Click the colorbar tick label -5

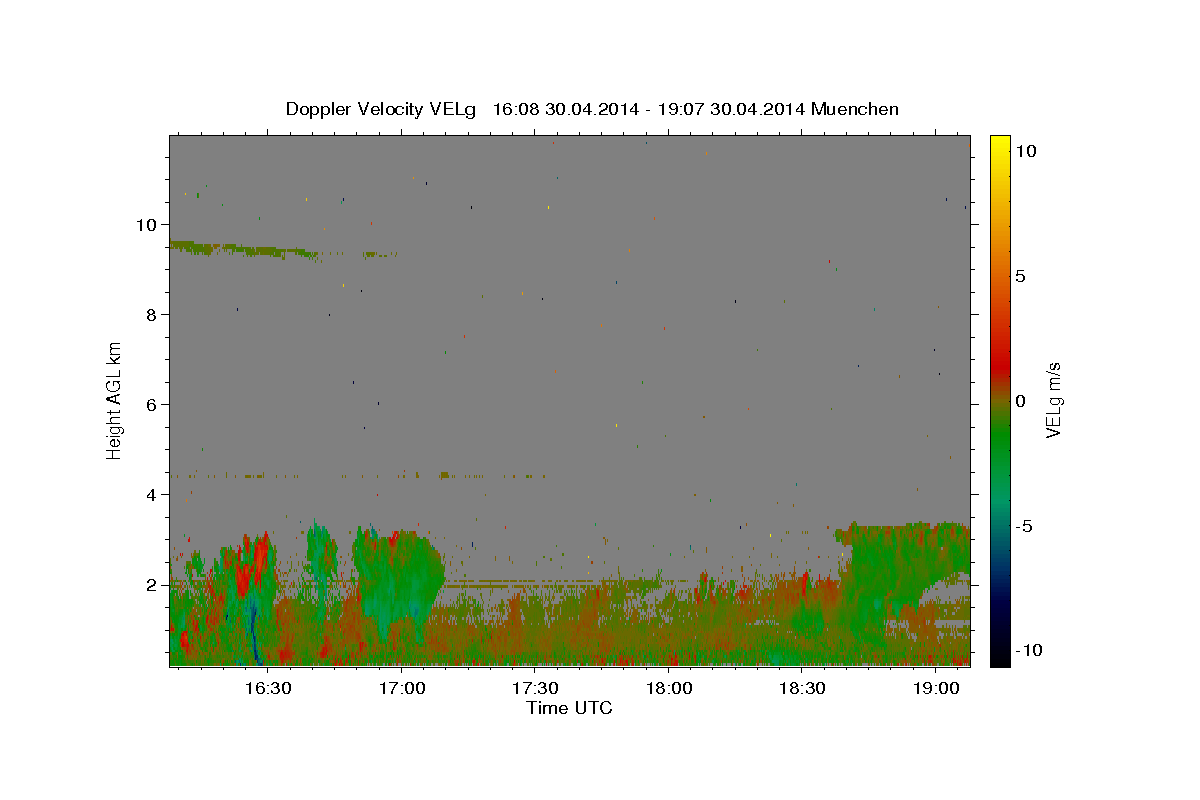click(x=1024, y=526)
